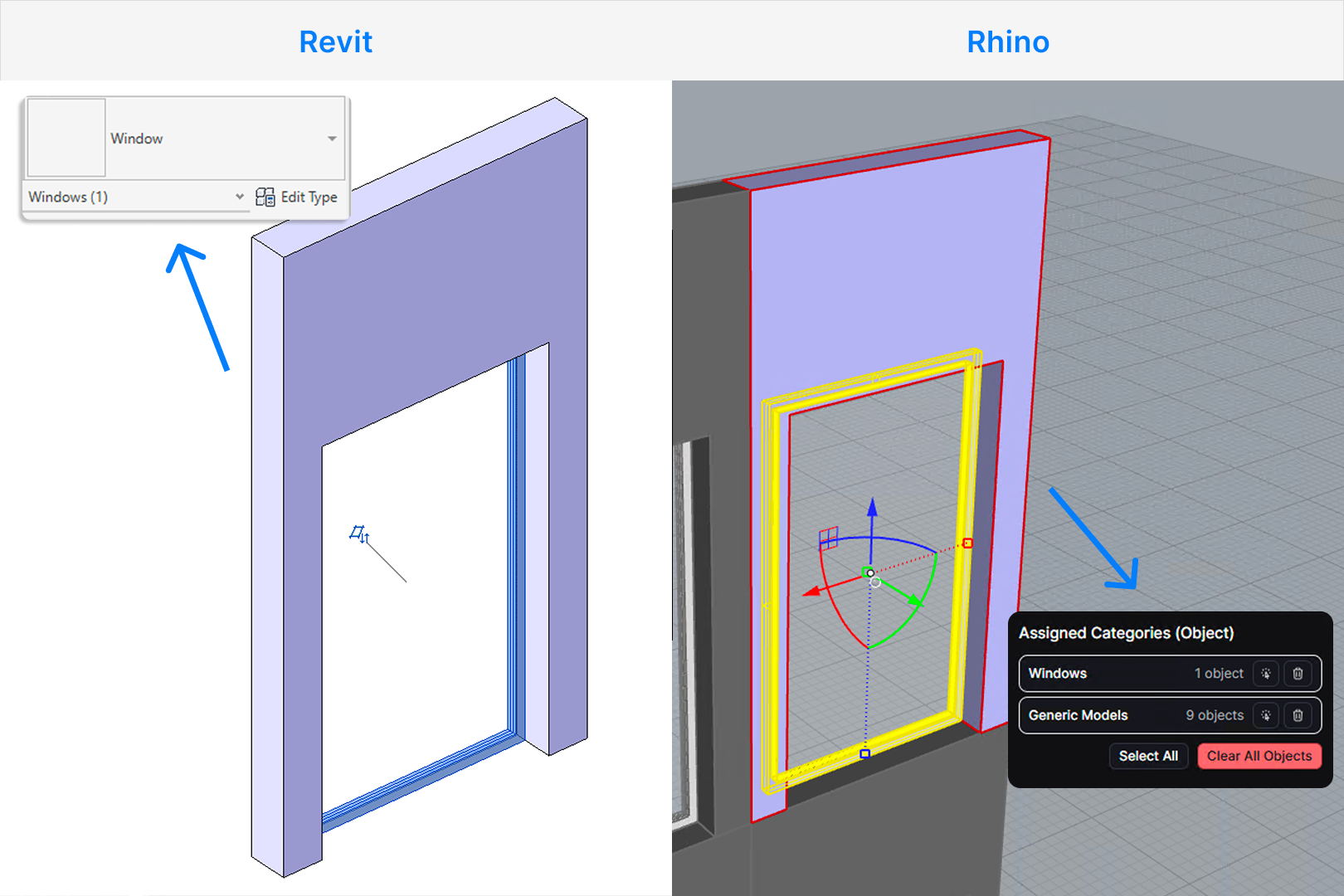Click the type preview thumbnail in Revit properties

click(66, 139)
